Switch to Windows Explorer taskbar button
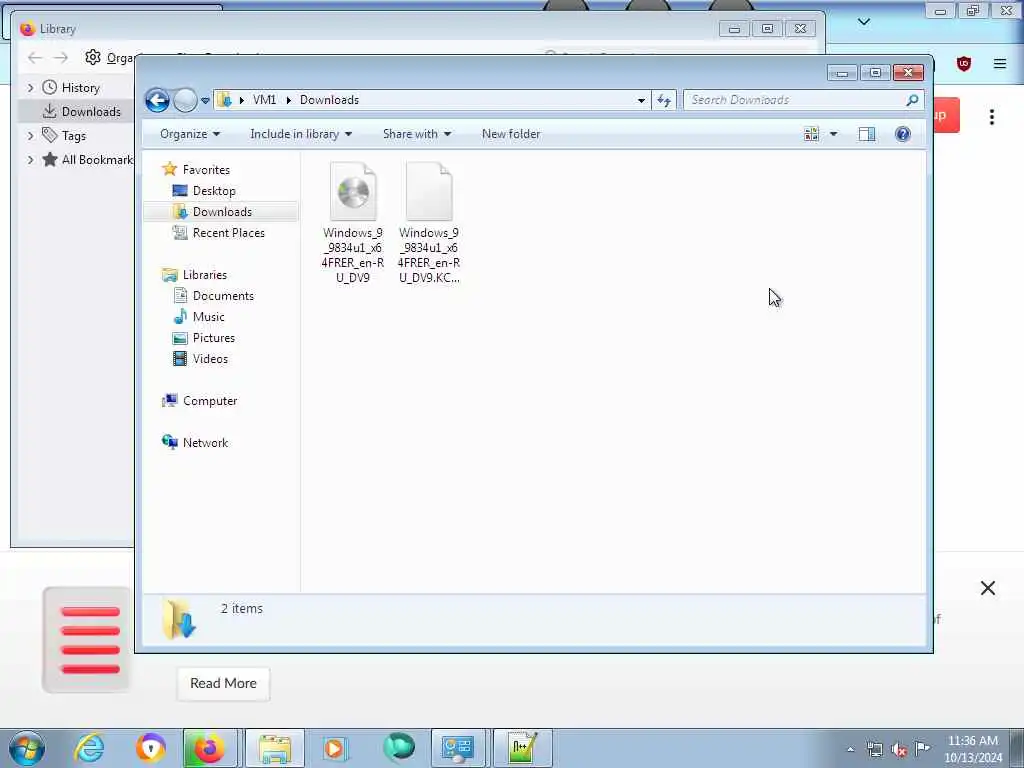Viewport: 1024px width, 768px height. pos(275,748)
